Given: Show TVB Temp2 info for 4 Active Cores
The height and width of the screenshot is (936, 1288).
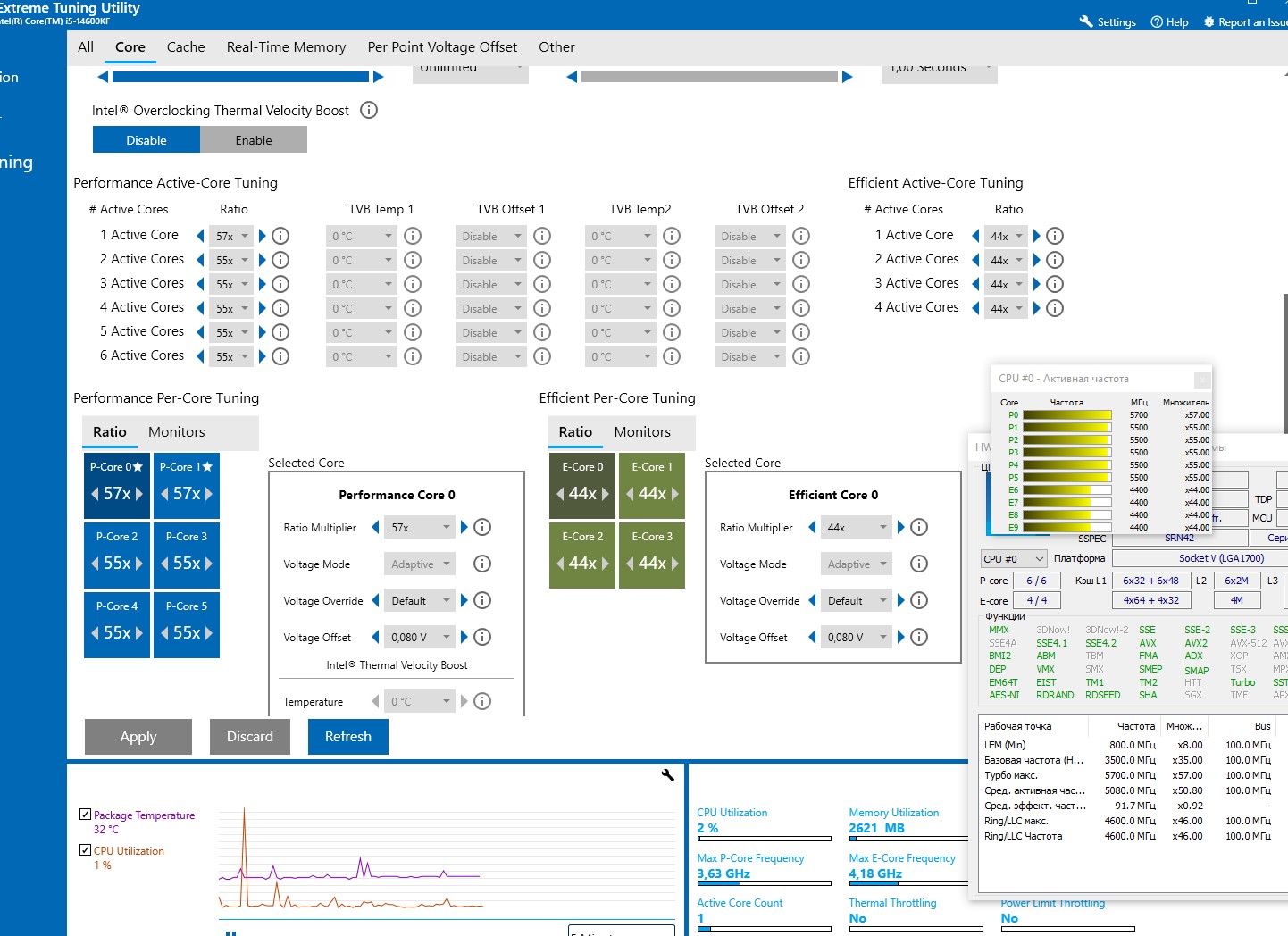Looking at the screenshot, I should point(672,308).
